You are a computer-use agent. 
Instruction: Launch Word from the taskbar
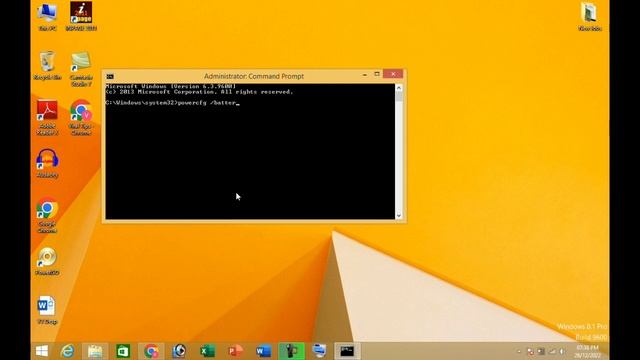[x=263, y=351]
